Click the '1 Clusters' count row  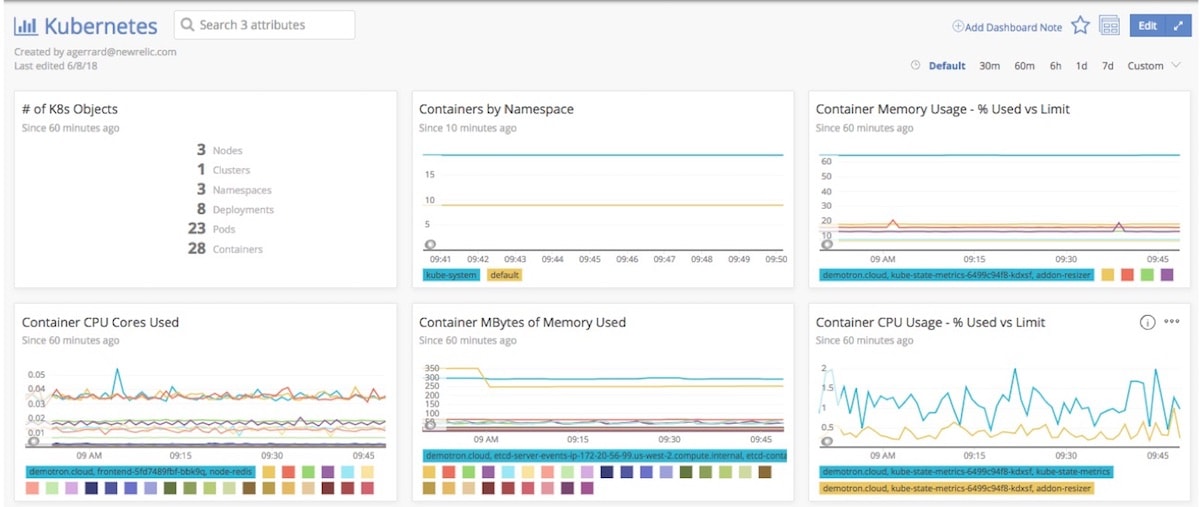(224, 170)
